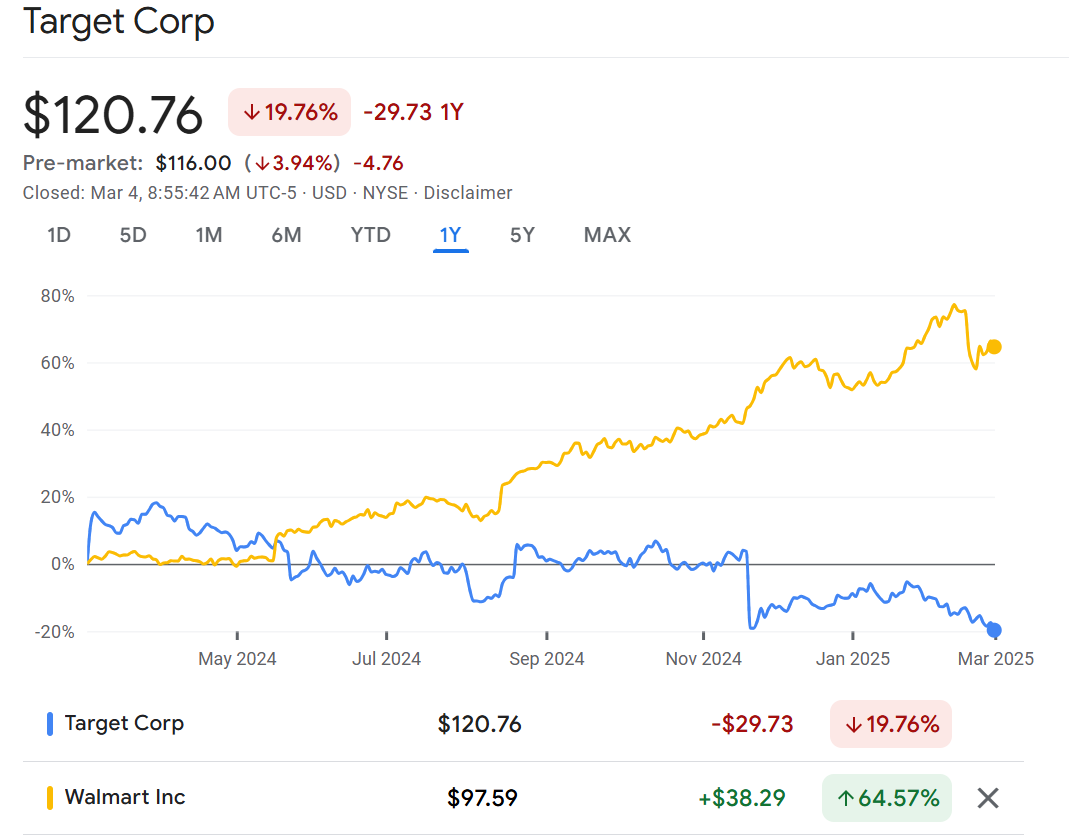Switch chart to YTD view
1069x838 pixels.
[x=370, y=235]
